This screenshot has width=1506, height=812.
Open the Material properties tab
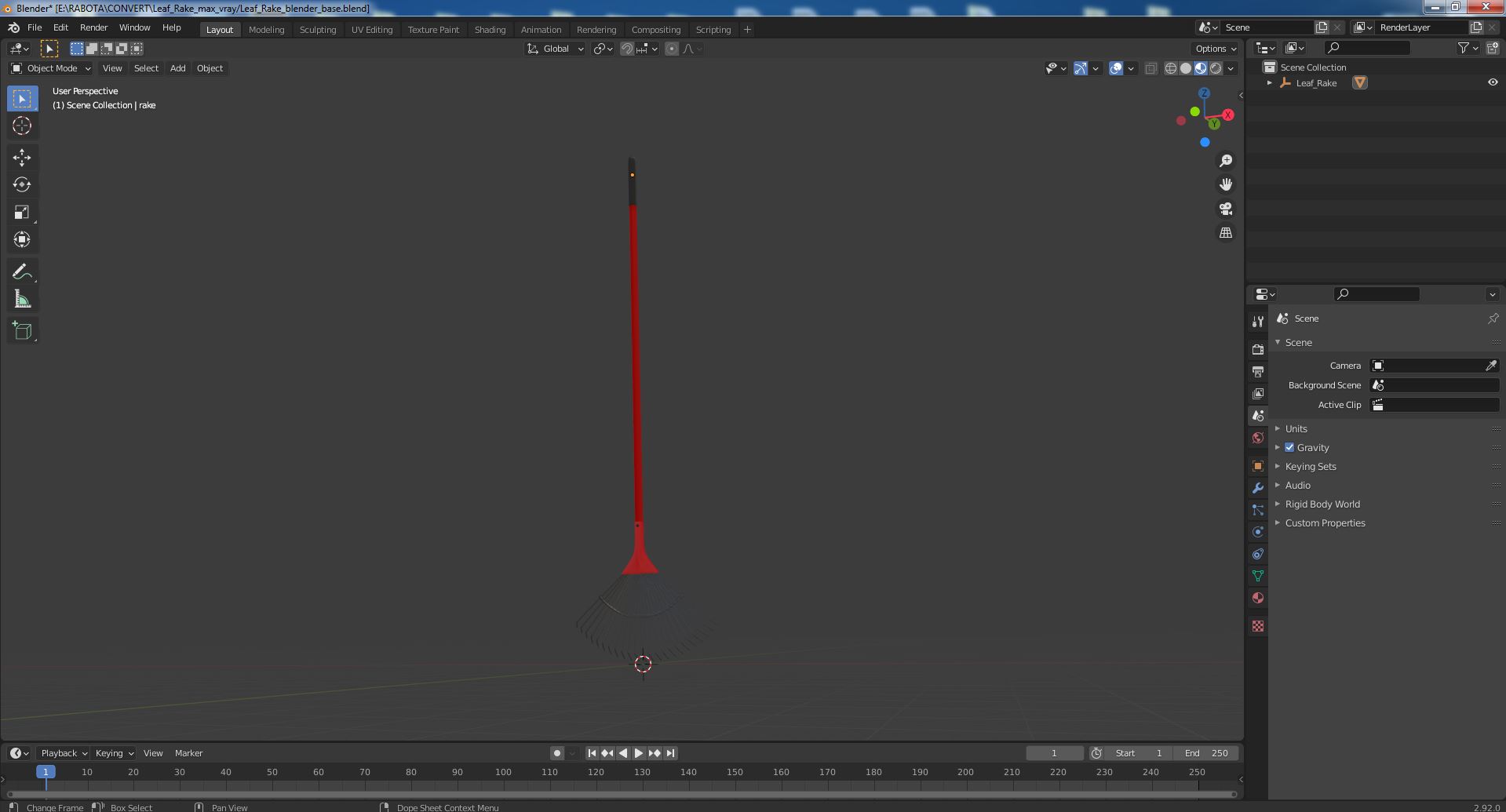1258,598
